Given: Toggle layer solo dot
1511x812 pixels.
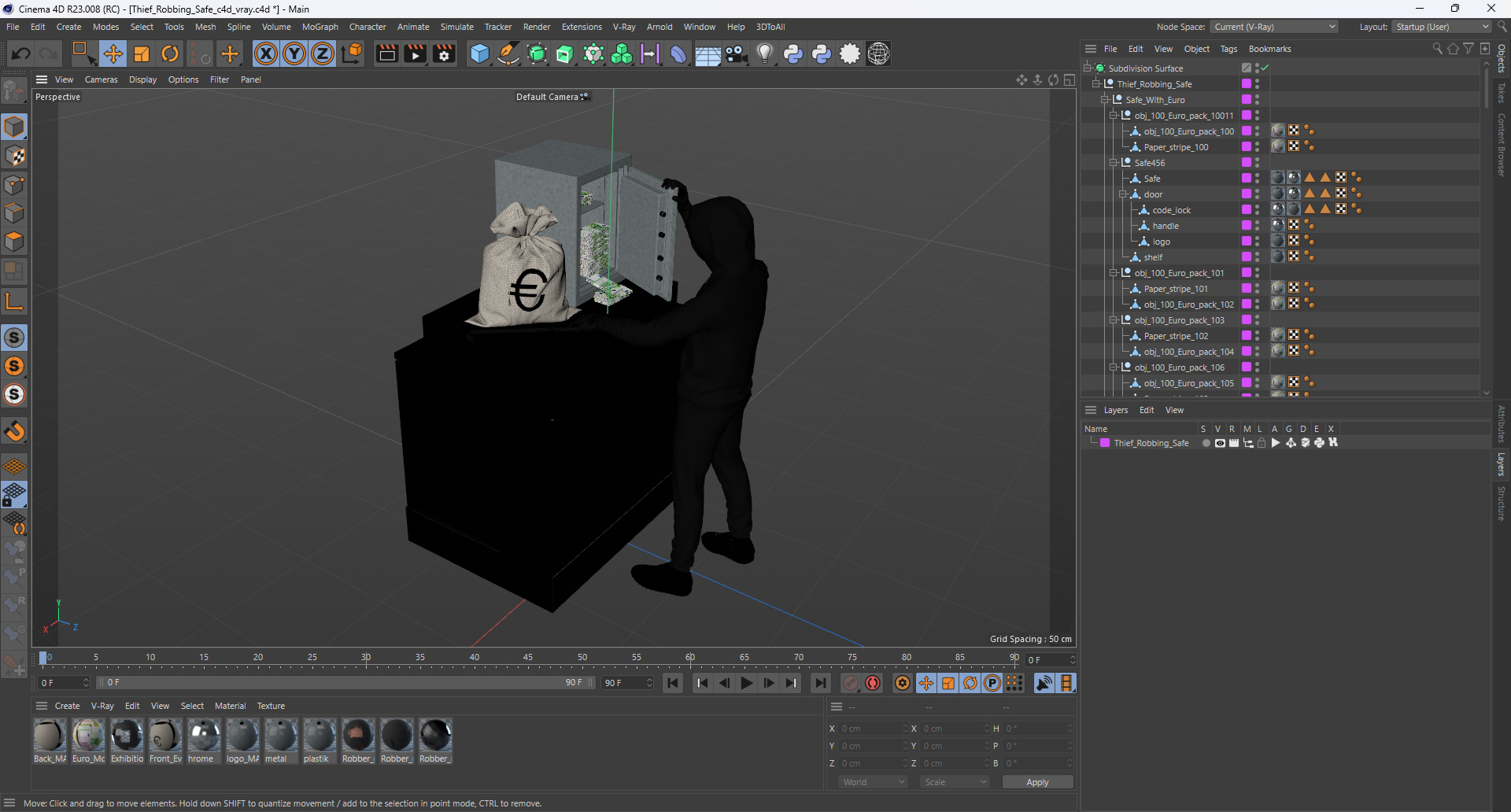Looking at the screenshot, I should (x=1206, y=443).
